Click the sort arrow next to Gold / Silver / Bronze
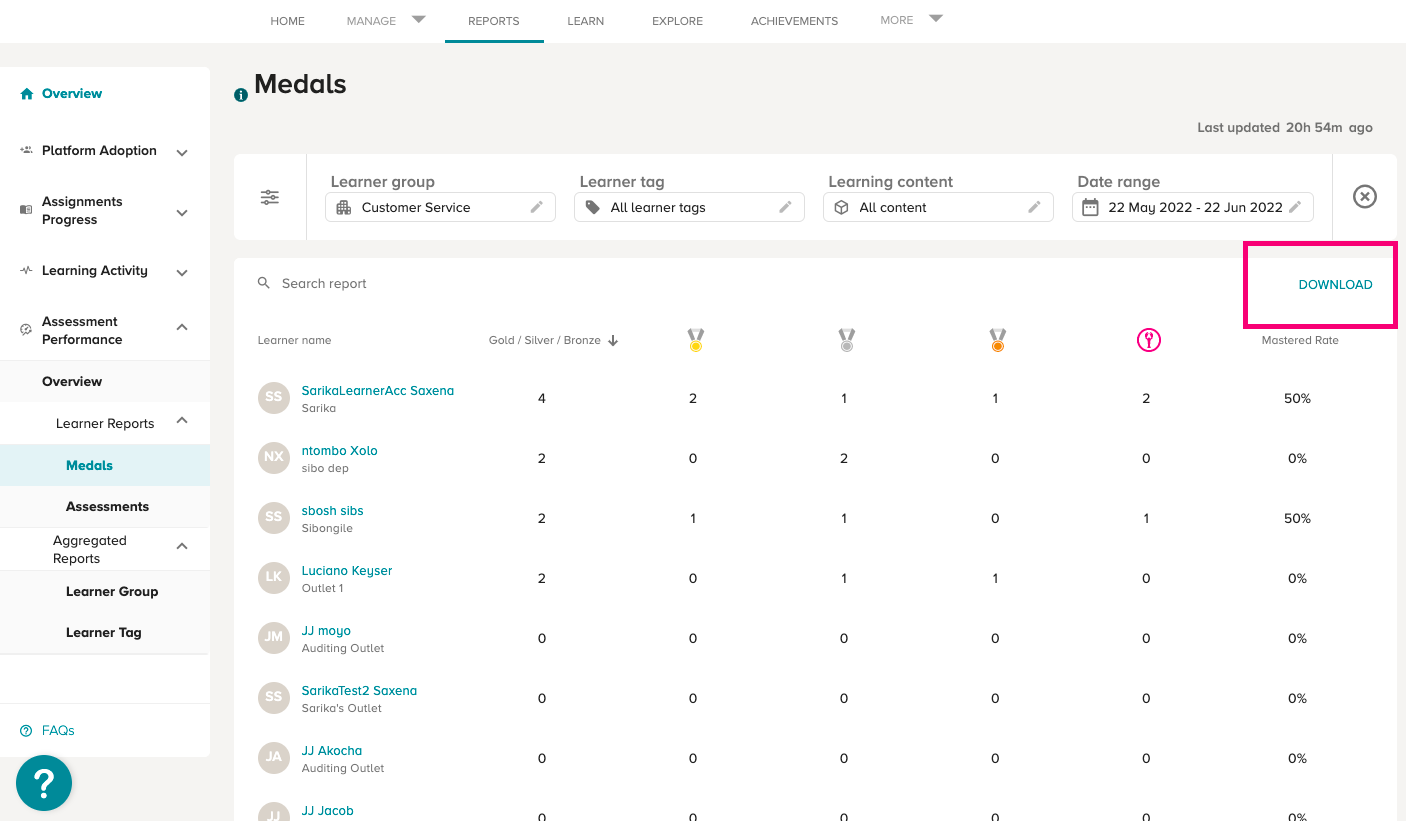Screen dimensions: 1406x821 pyautogui.click(x=613, y=340)
